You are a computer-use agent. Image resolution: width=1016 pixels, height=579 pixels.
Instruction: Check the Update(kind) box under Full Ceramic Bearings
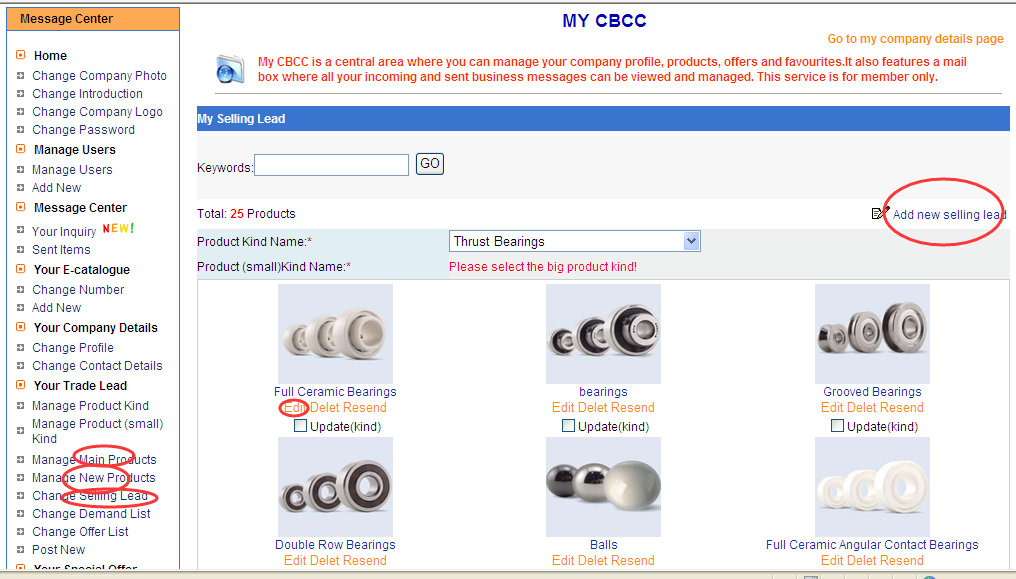(301, 426)
